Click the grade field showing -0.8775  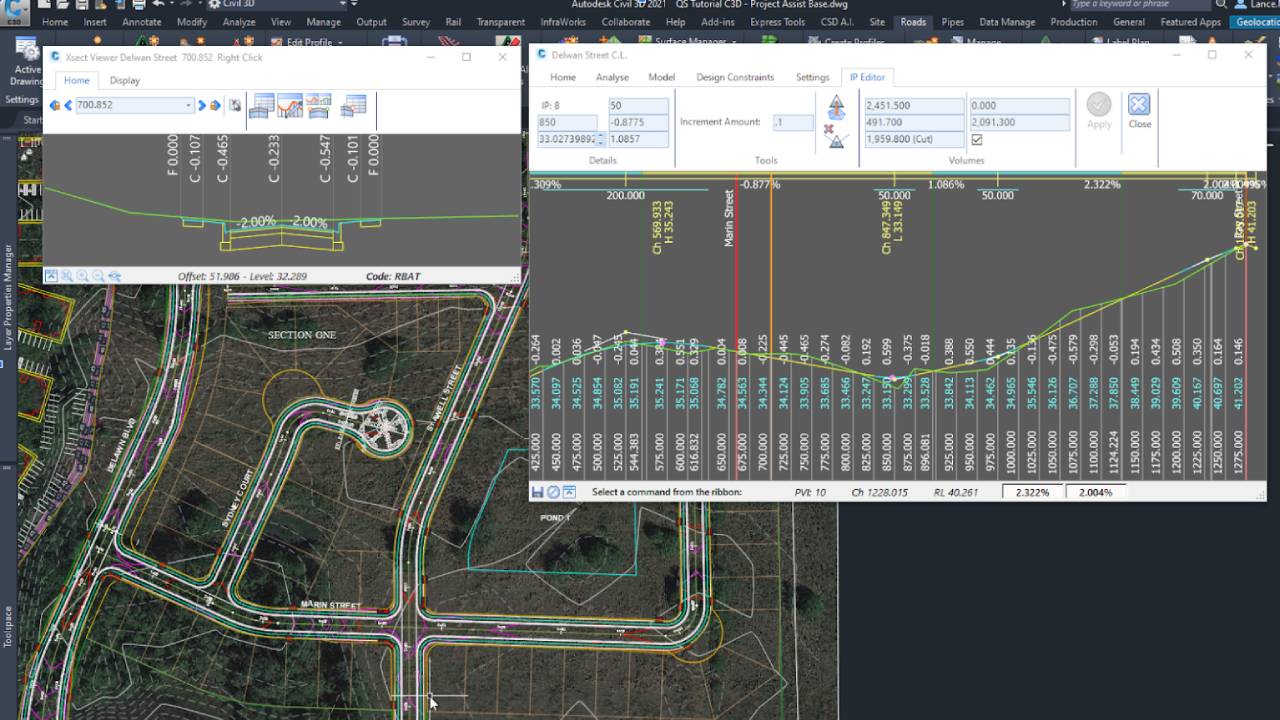point(638,122)
